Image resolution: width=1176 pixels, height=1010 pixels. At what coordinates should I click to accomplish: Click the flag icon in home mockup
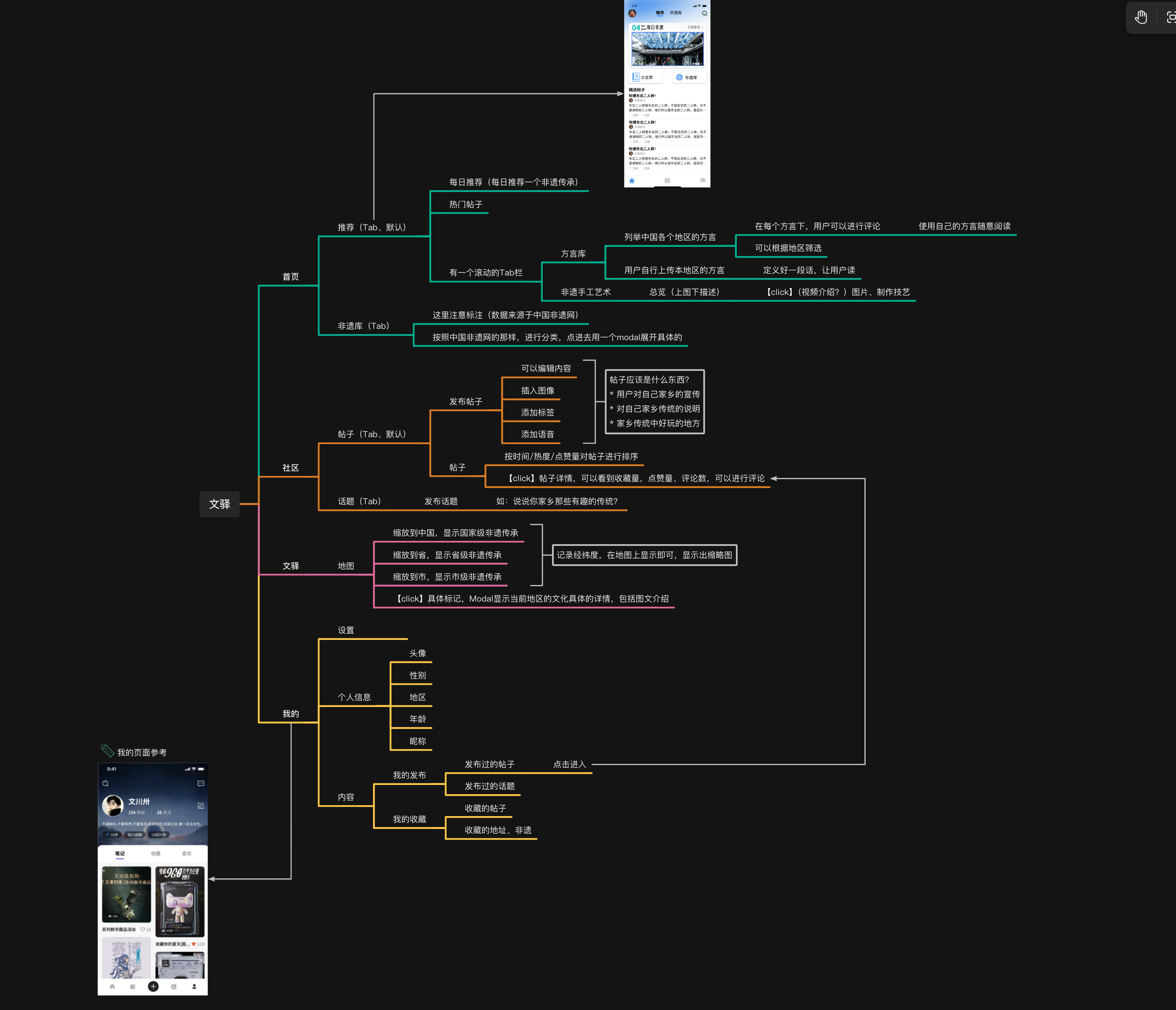(x=703, y=181)
